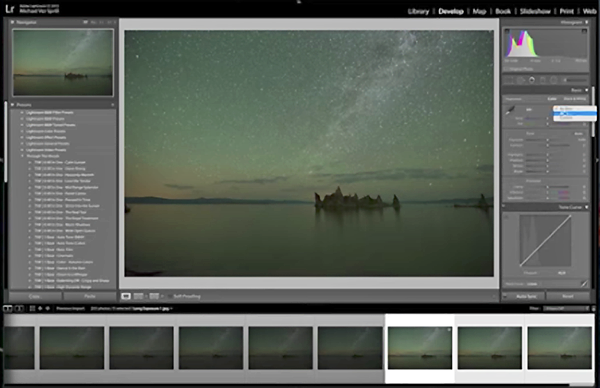Viewport: 600px width, 388px height.
Task: Collapse the Presets panel triangle
Action: [12, 104]
